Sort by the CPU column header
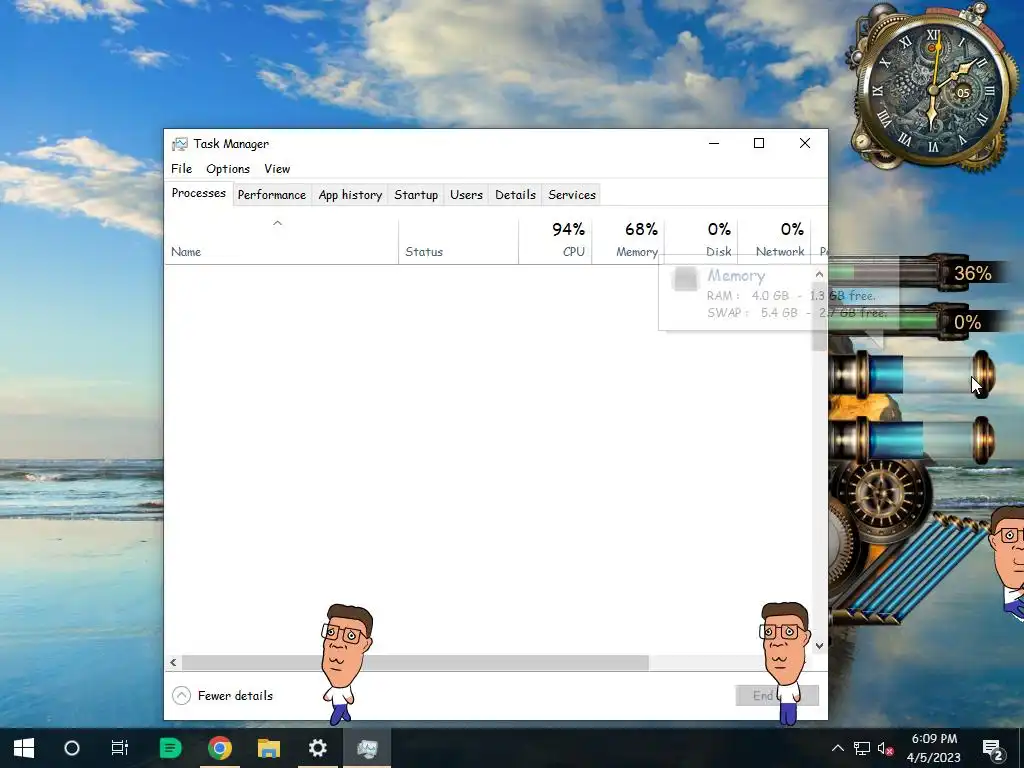Viewport: 1024px width, 768px height. click(x=555, y=242)
